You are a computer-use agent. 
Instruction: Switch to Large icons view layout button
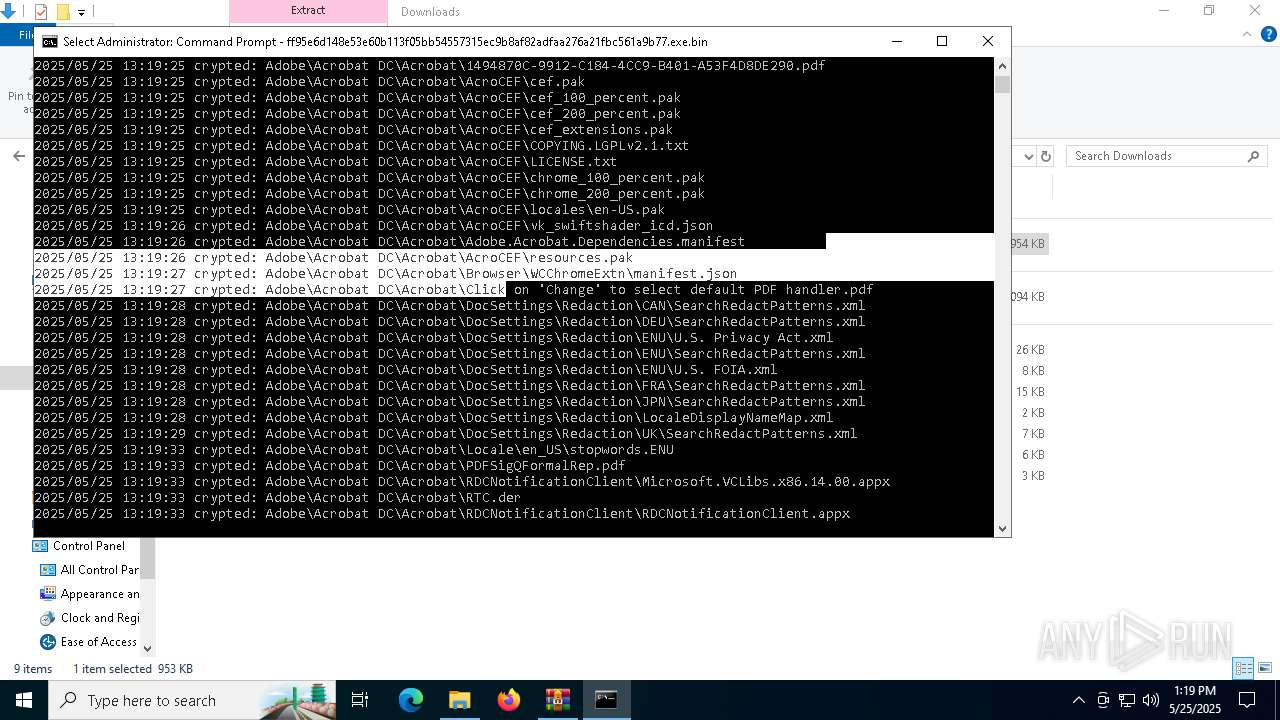[x=1265, y=668]
